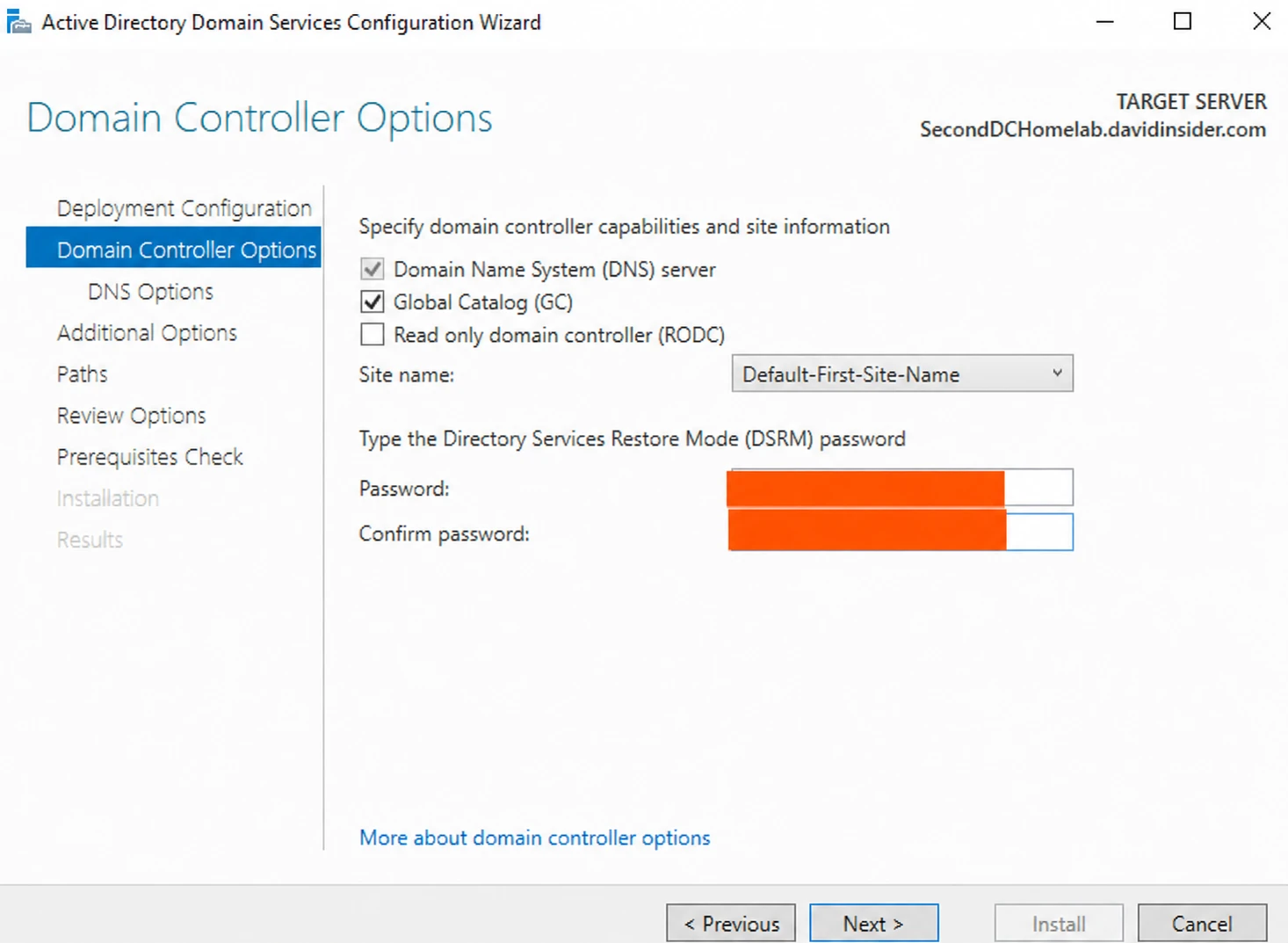Screen dimensions: 1288x943
Task: Click the SecondDCHomelab.davidinsider.com server name
Action: coord(1093,130)
